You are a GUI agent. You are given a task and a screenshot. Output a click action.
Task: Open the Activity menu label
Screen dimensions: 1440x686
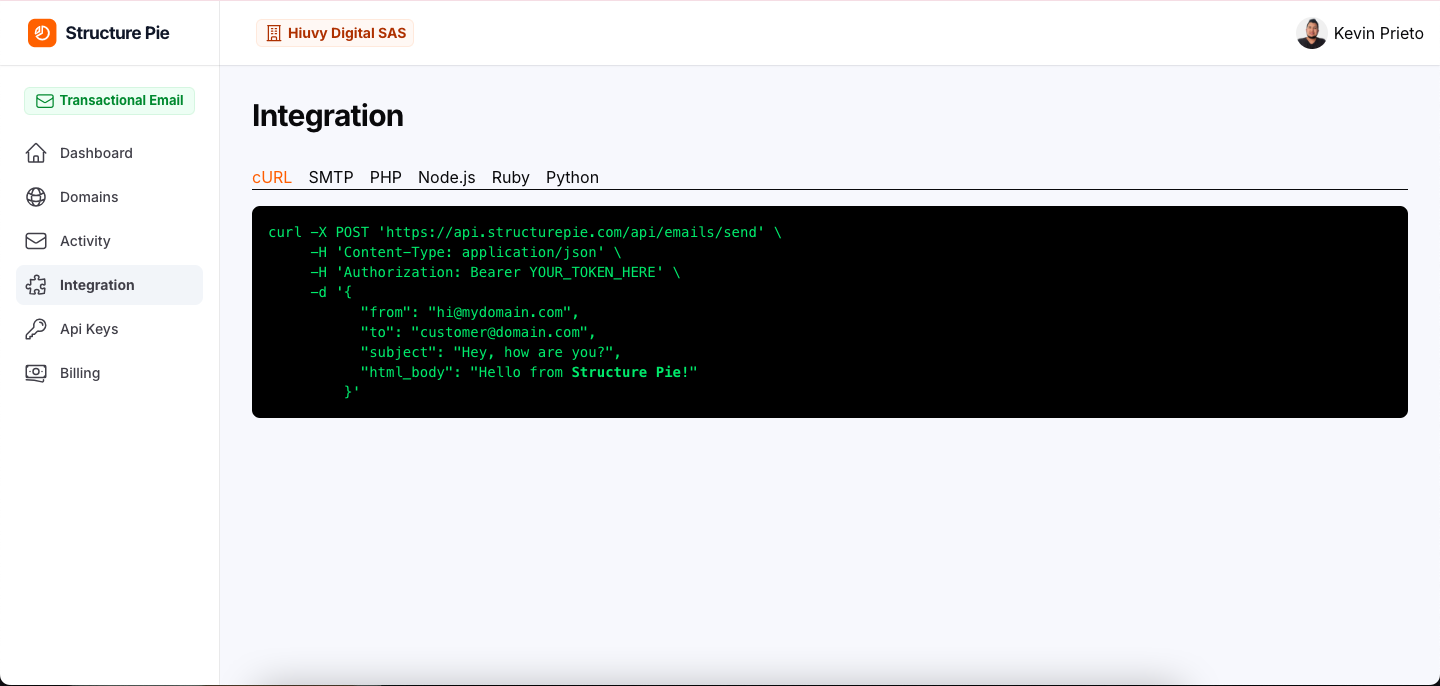[x=85, y=241]
